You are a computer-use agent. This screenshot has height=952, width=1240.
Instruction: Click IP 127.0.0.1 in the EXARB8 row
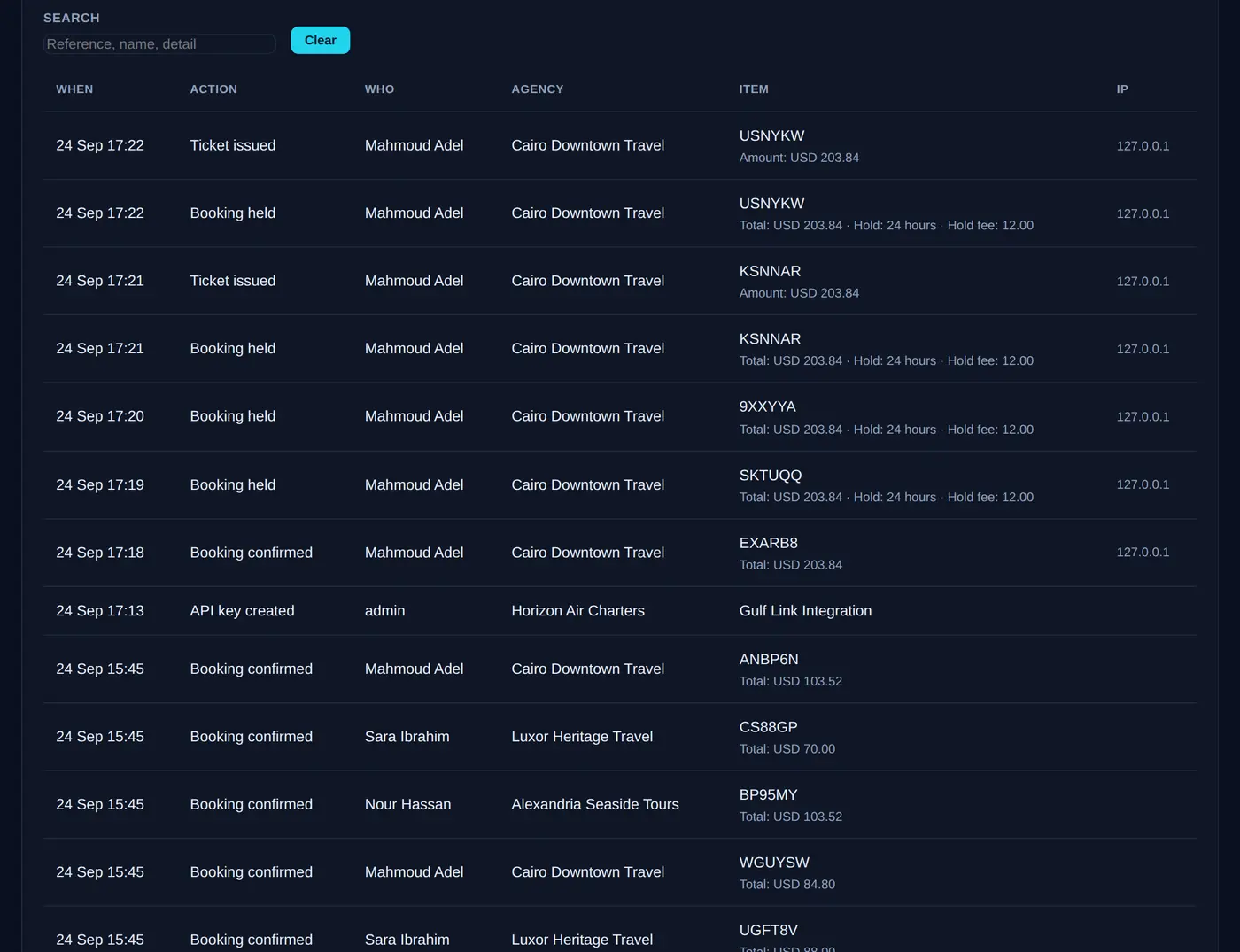point(1143,553)
